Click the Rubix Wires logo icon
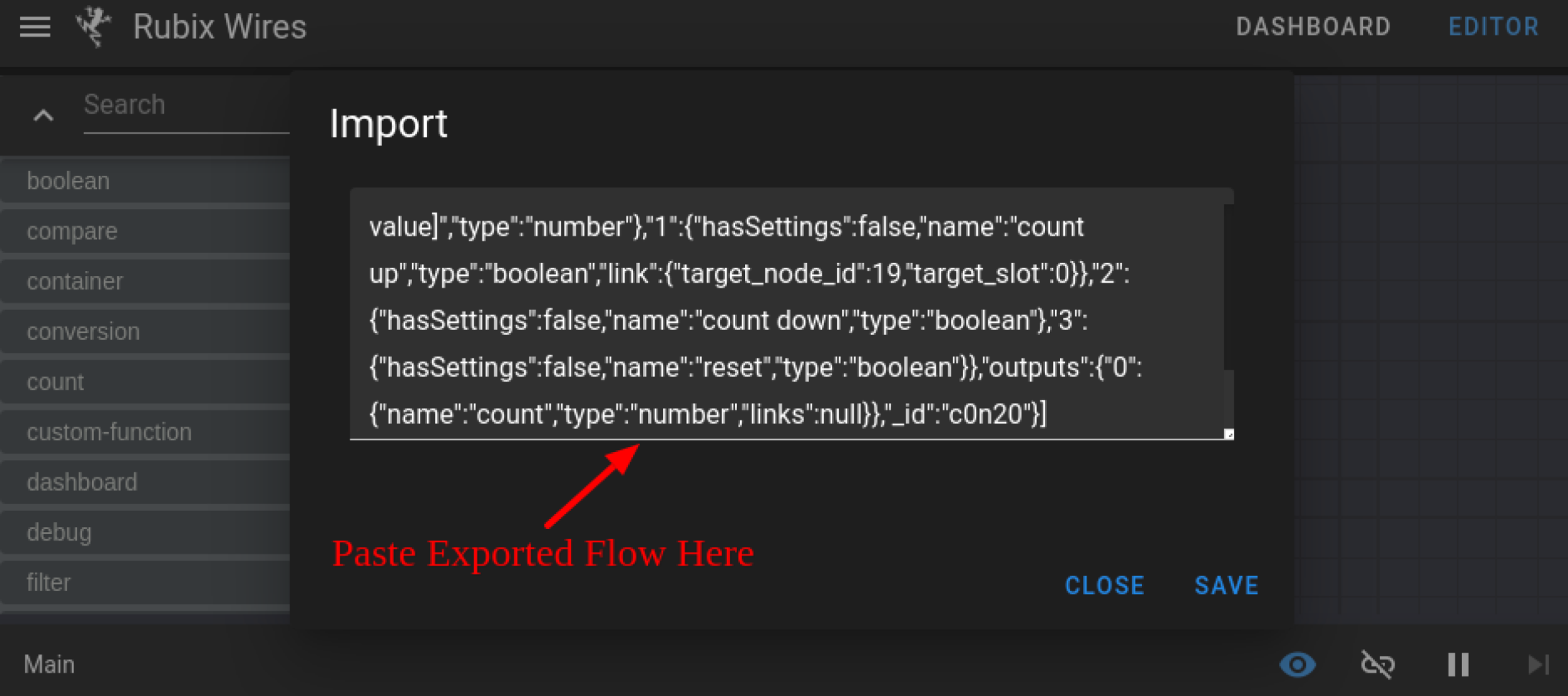The width and height of the screenshot is (1568, 696). point(93,27)
